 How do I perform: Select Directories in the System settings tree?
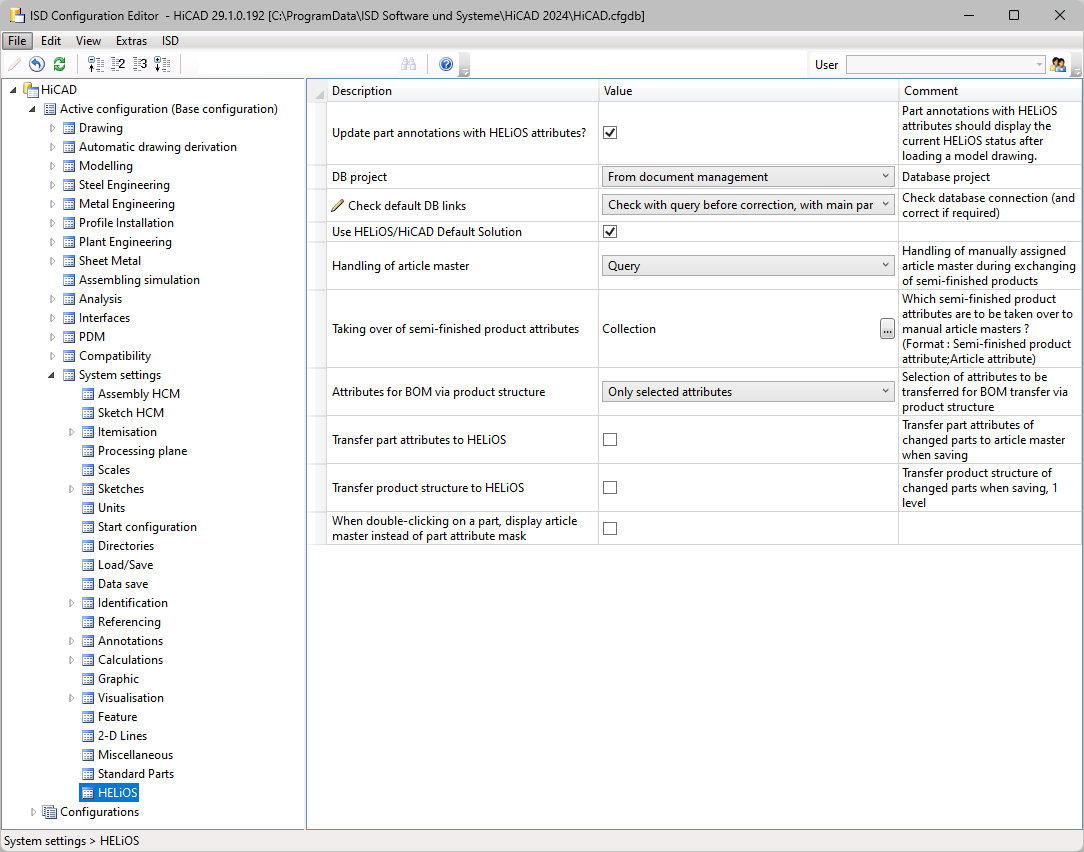click(126, 546)
